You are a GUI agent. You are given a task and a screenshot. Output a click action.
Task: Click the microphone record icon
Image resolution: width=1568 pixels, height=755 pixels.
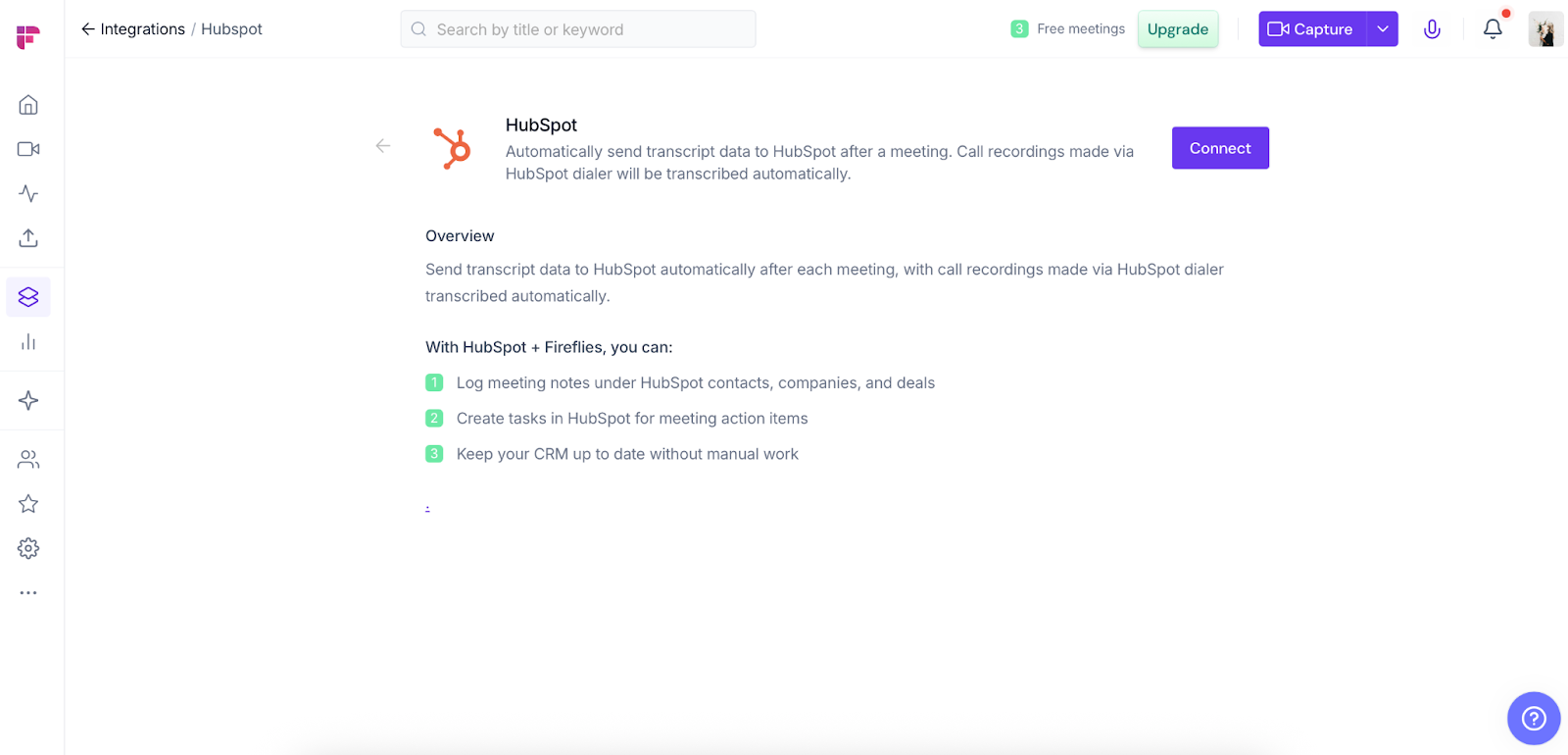(1432, 29)
